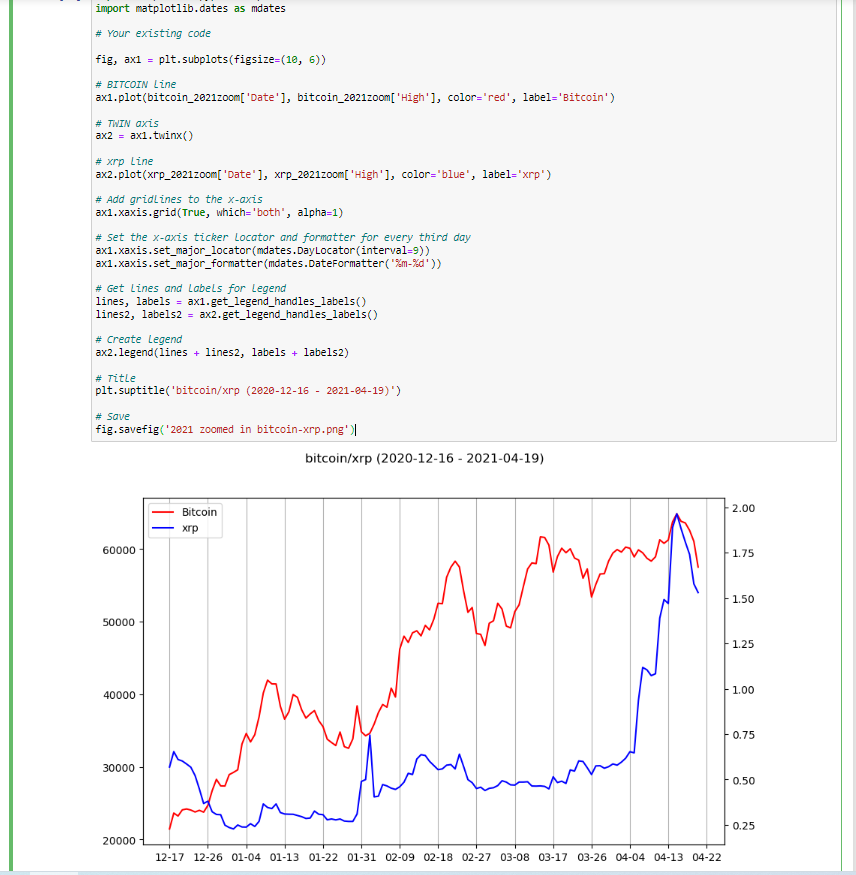The width and height of the screenshot is (856, 875).
Task: Place cursor in the fig.savefig code line
Action: (225, 429)
